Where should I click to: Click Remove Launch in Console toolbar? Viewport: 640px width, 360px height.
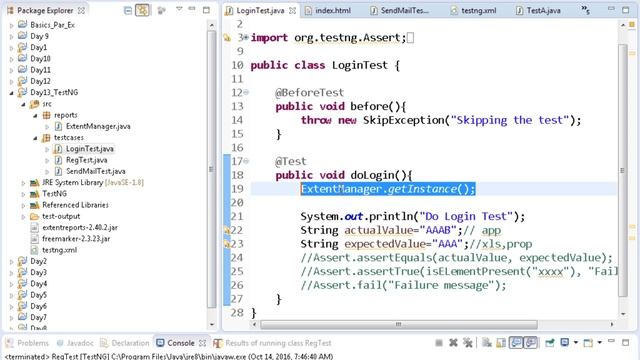pos(453,343)
